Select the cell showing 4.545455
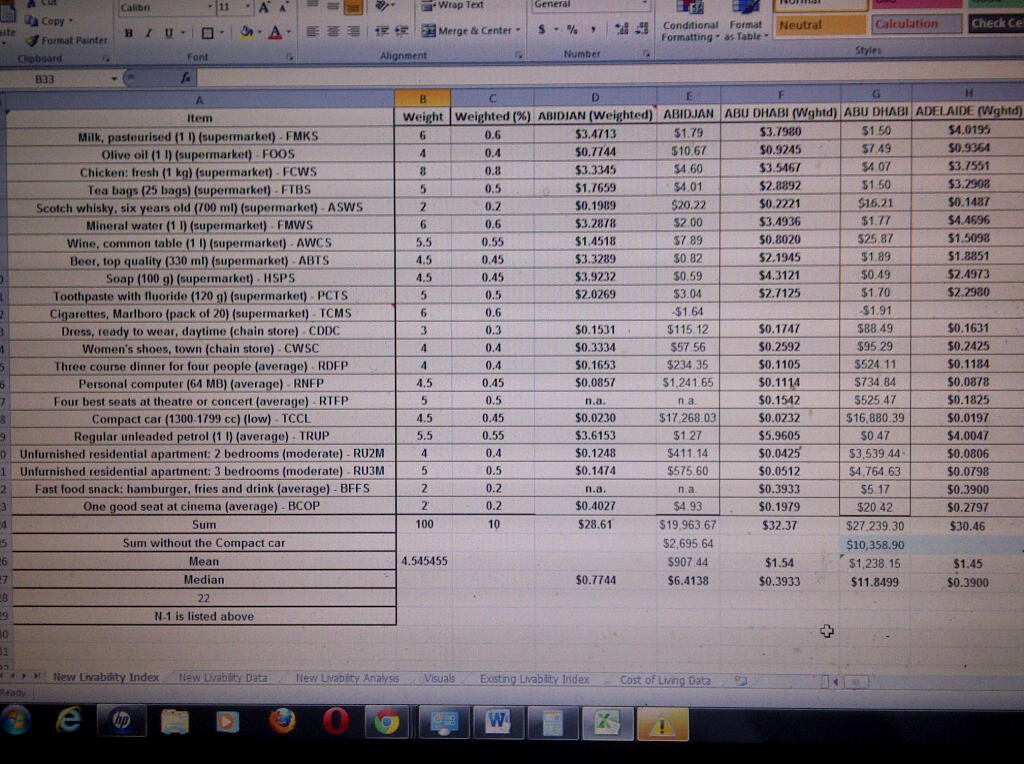The image size is (1024, 764). tap(424, 561)
